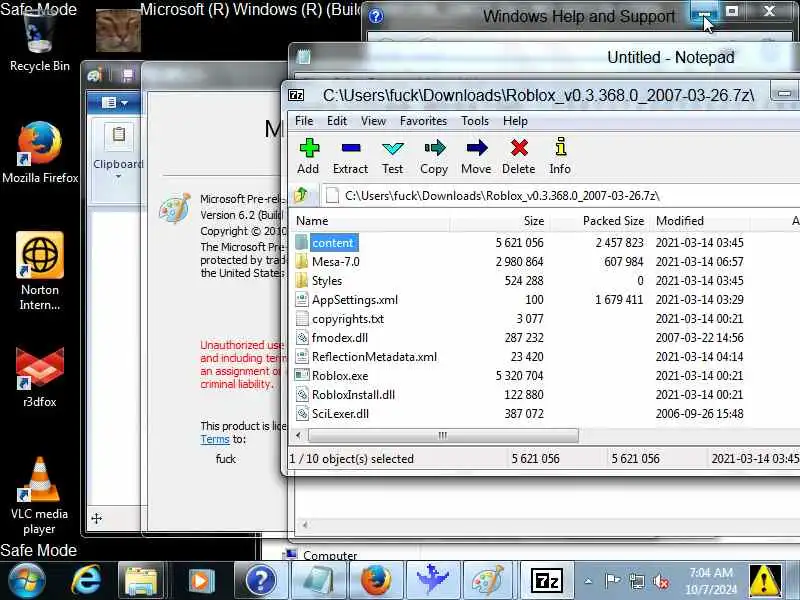The width and height of the screenshot is (800, 600).
Task: Click the left arrow of 7-Zip scrollbar
Action: (x=299, y=436)
